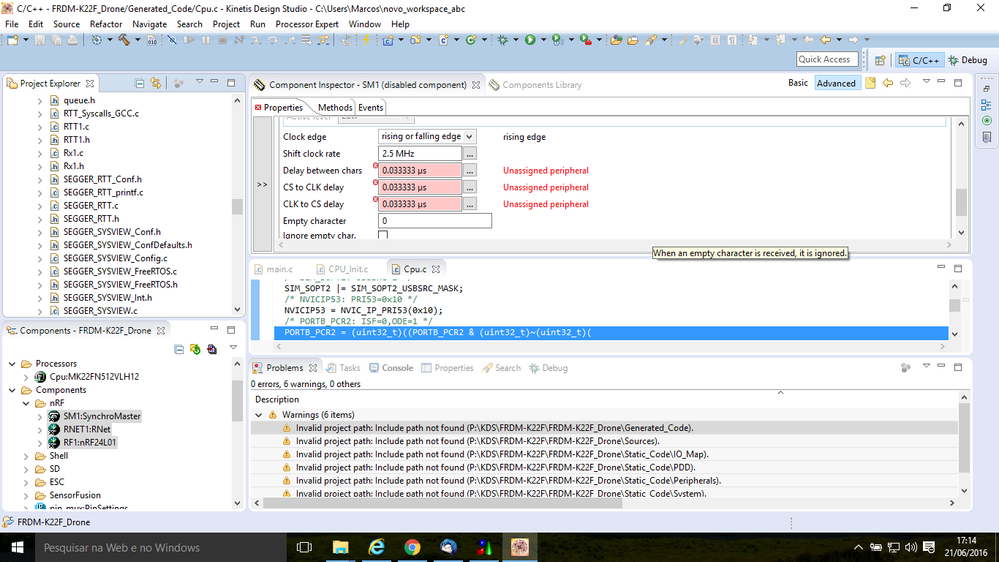
Task: Click the Open Perspective icon
Action: [880, 60]
